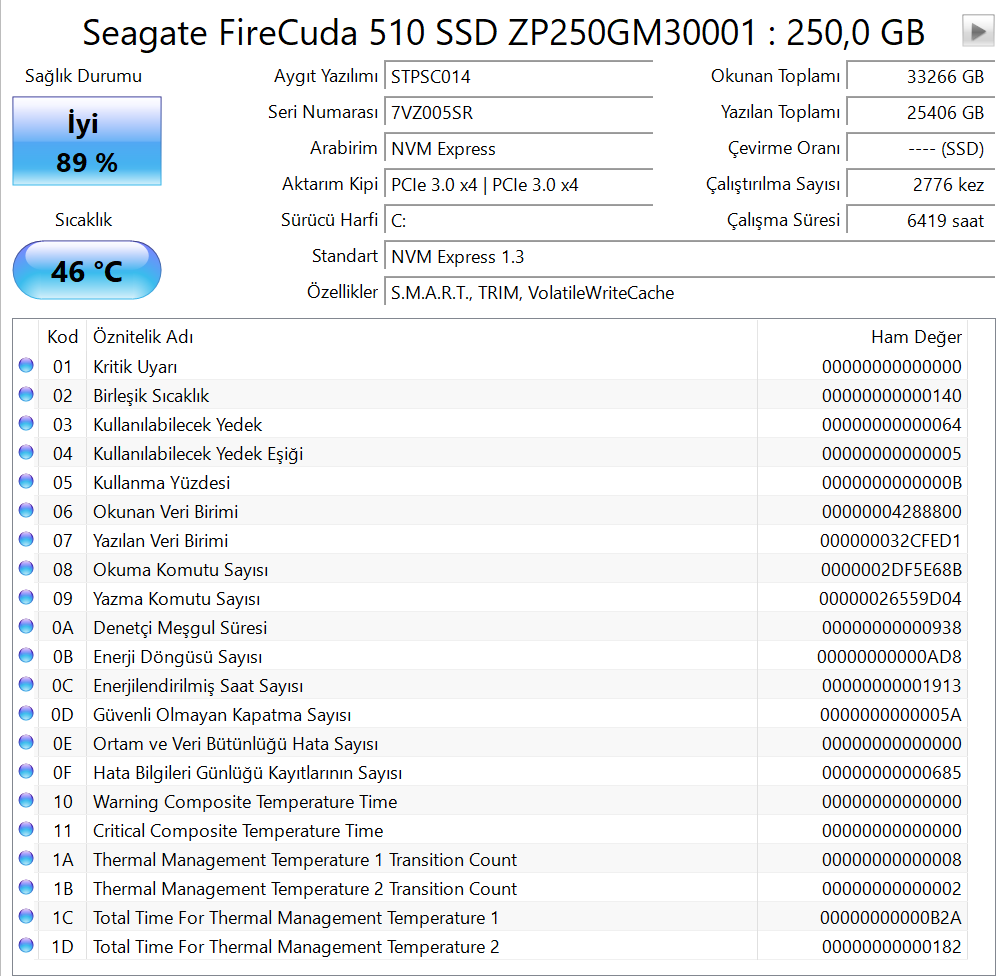Image resolution: width=1005 pixels, height=976 pixels.
Task: Click the Seri Numarası field
Action: (518, 113)
